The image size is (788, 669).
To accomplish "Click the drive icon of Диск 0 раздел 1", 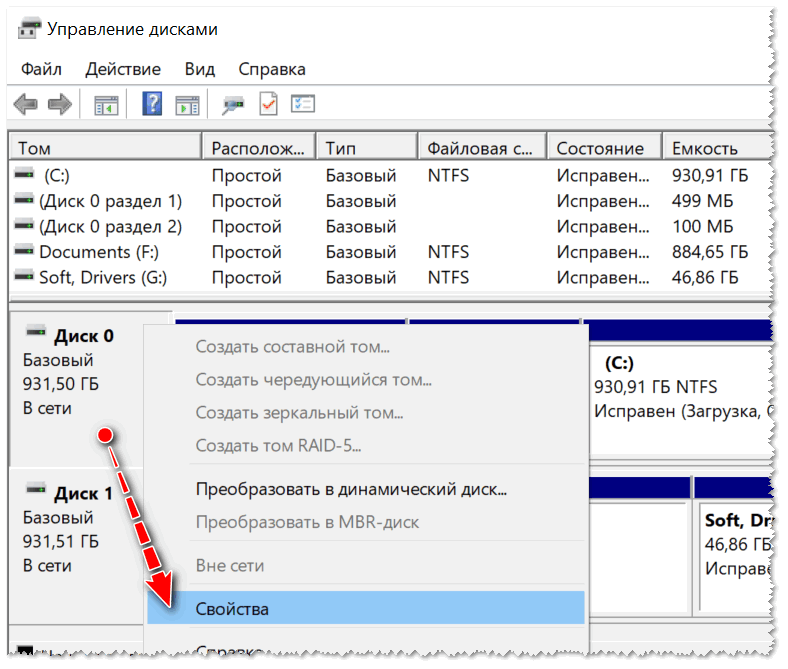I will click(x=24, y=200).
